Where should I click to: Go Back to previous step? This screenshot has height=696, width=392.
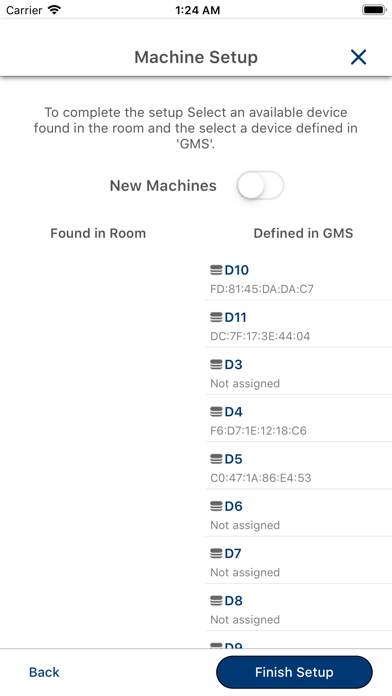pyautogui.click(x=44, y=672)
